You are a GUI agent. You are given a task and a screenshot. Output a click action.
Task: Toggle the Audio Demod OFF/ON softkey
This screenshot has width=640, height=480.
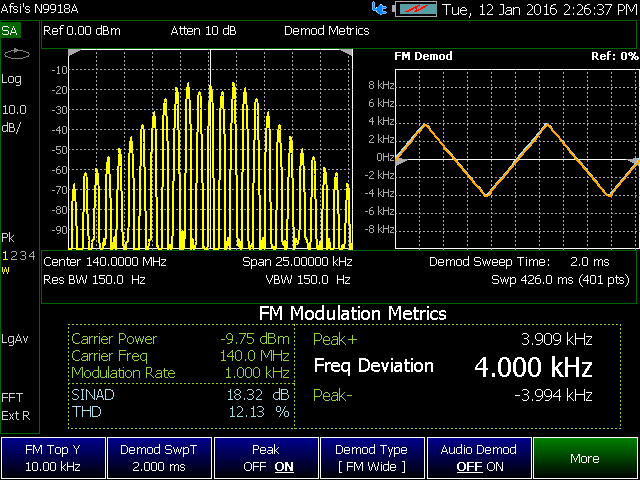click(x=479, y=458)
